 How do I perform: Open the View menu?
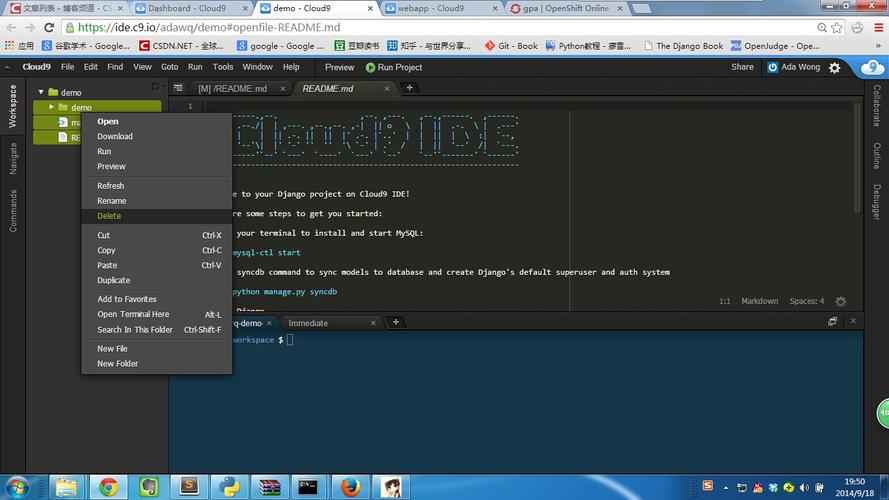point(142,67)
